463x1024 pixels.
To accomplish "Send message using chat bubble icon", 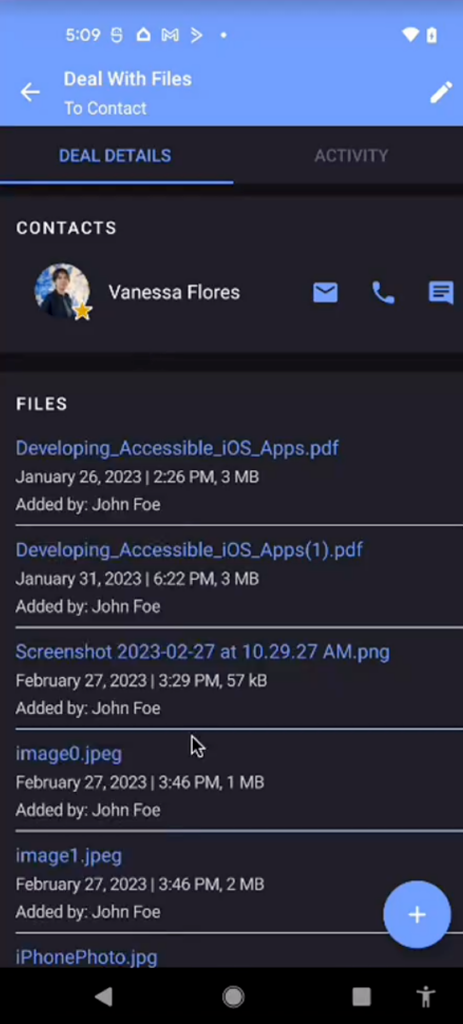I will coord(441,293).
